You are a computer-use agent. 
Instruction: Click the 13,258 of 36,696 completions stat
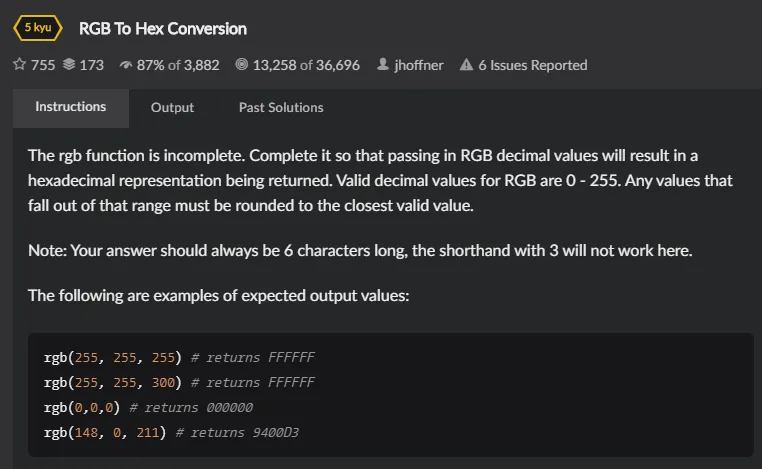click(x=306, y=65)
